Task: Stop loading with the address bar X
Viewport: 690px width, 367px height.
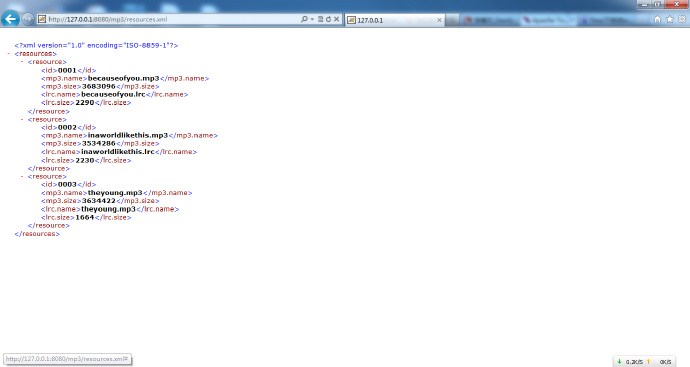Action: point(337,19)
